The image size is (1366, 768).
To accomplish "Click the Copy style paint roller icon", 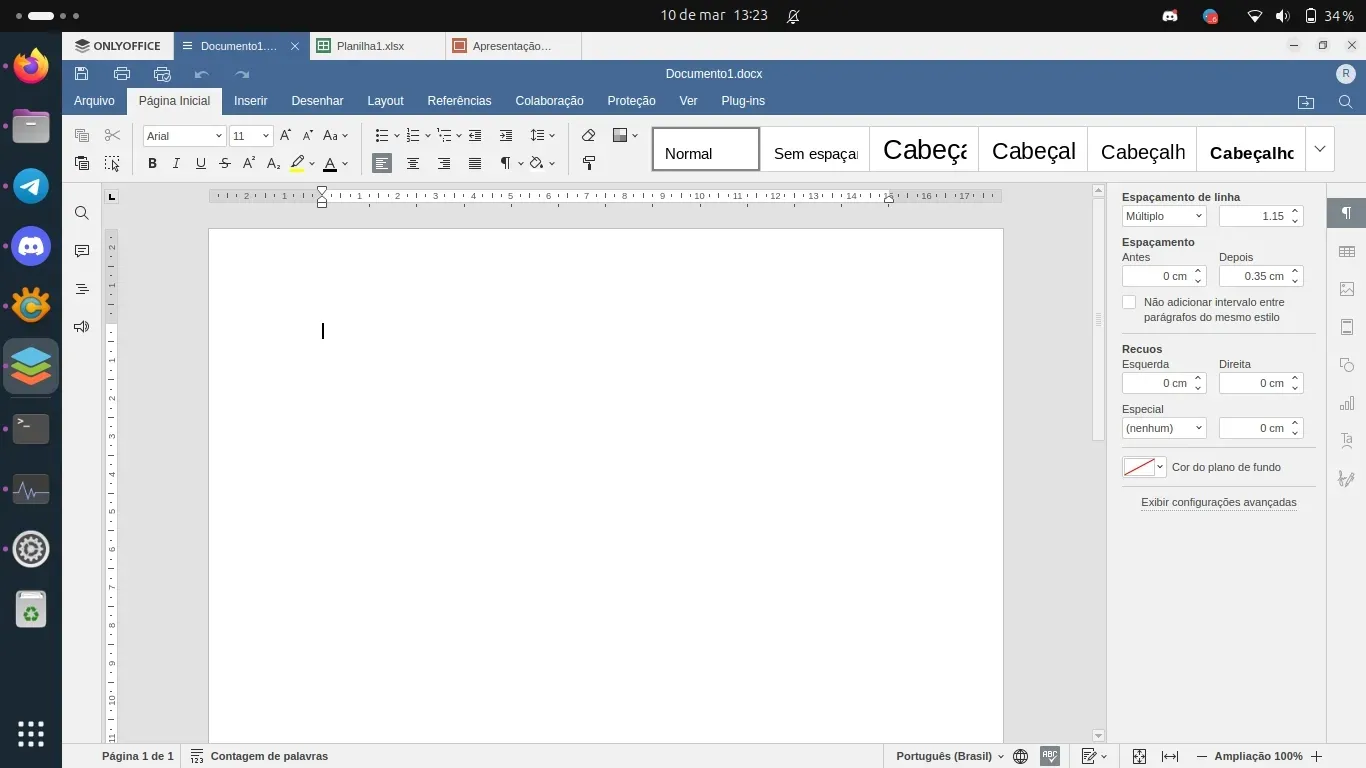I will pyautogui.click(x=588, y=164).
